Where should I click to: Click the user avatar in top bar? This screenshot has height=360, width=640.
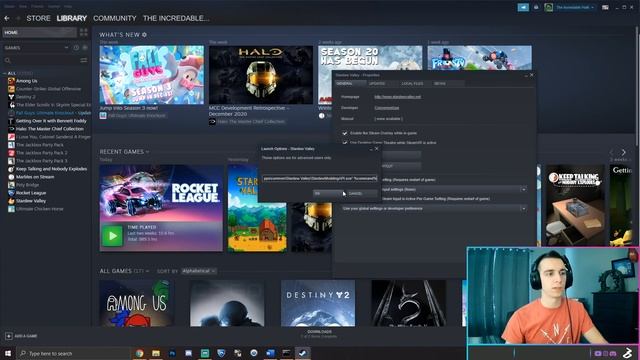tap(549, 7)
